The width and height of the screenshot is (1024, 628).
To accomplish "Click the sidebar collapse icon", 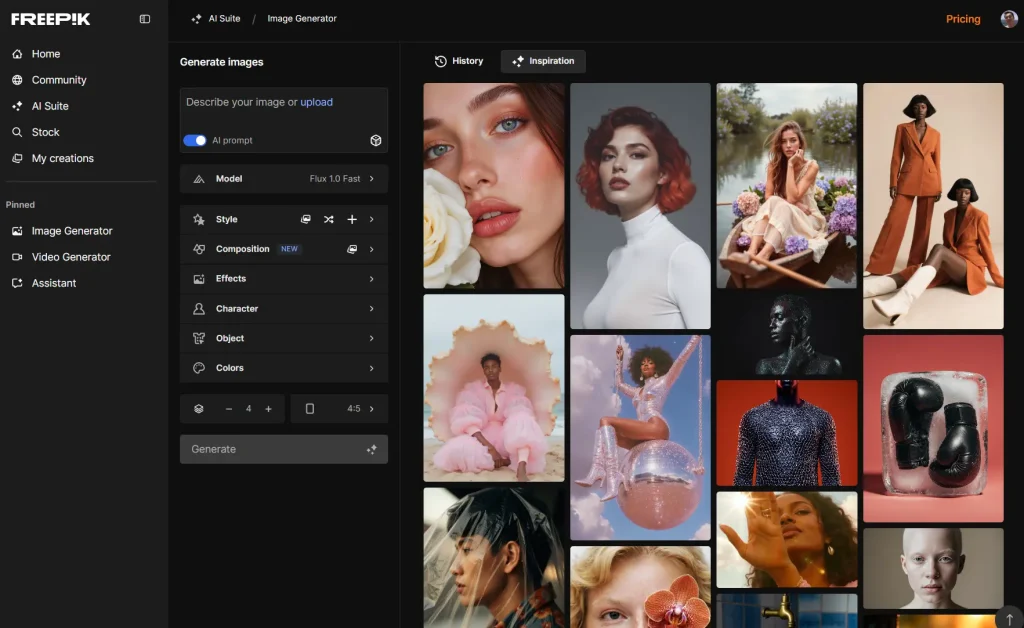I will [145, 19].
